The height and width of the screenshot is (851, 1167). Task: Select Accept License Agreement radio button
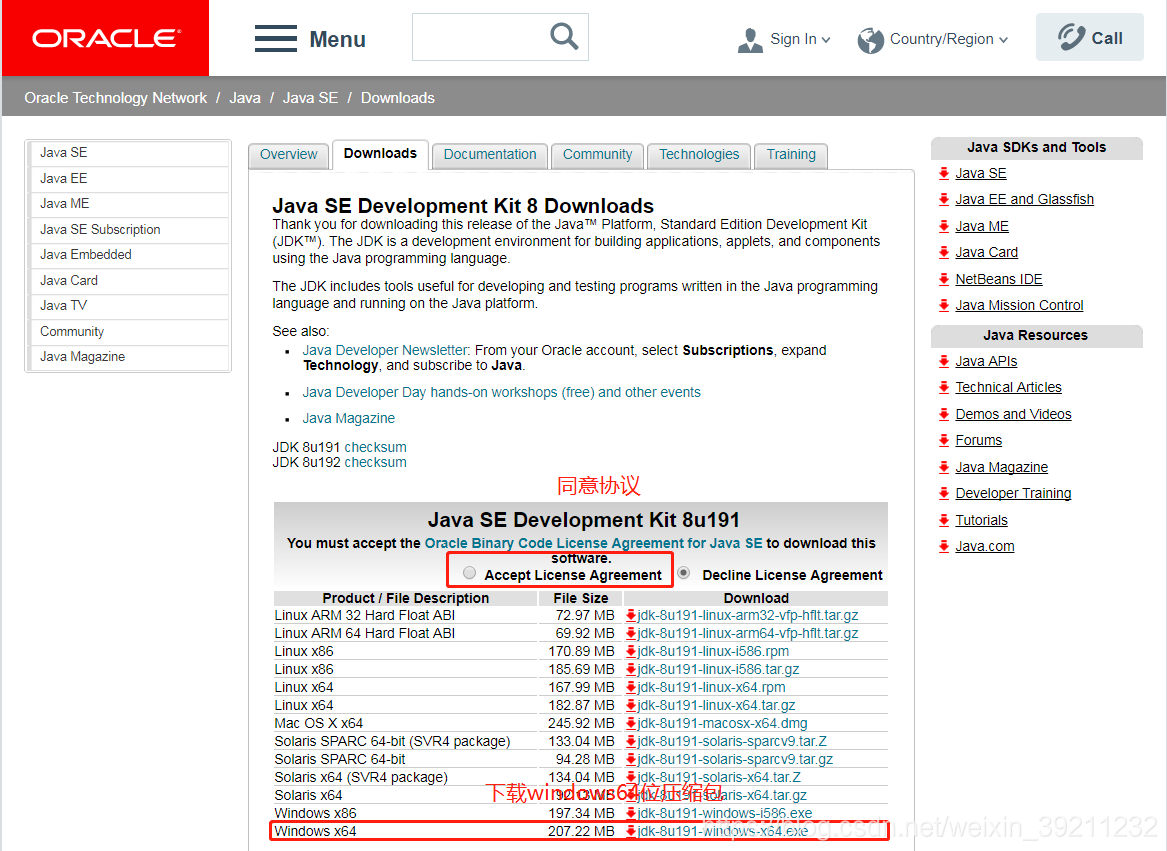tap(469, 573)
